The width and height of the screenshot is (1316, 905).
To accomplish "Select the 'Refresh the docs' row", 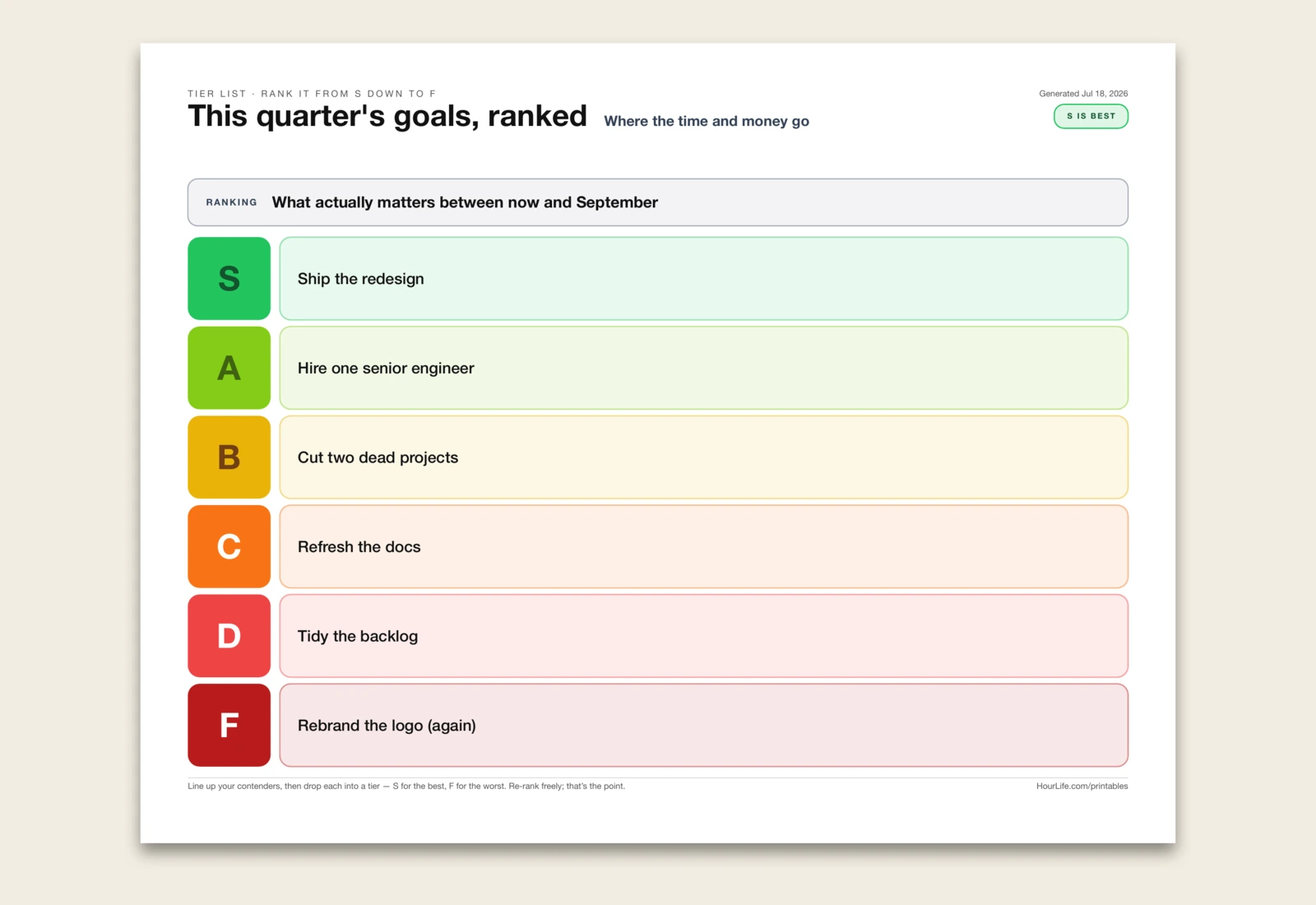I will (703, 546).
